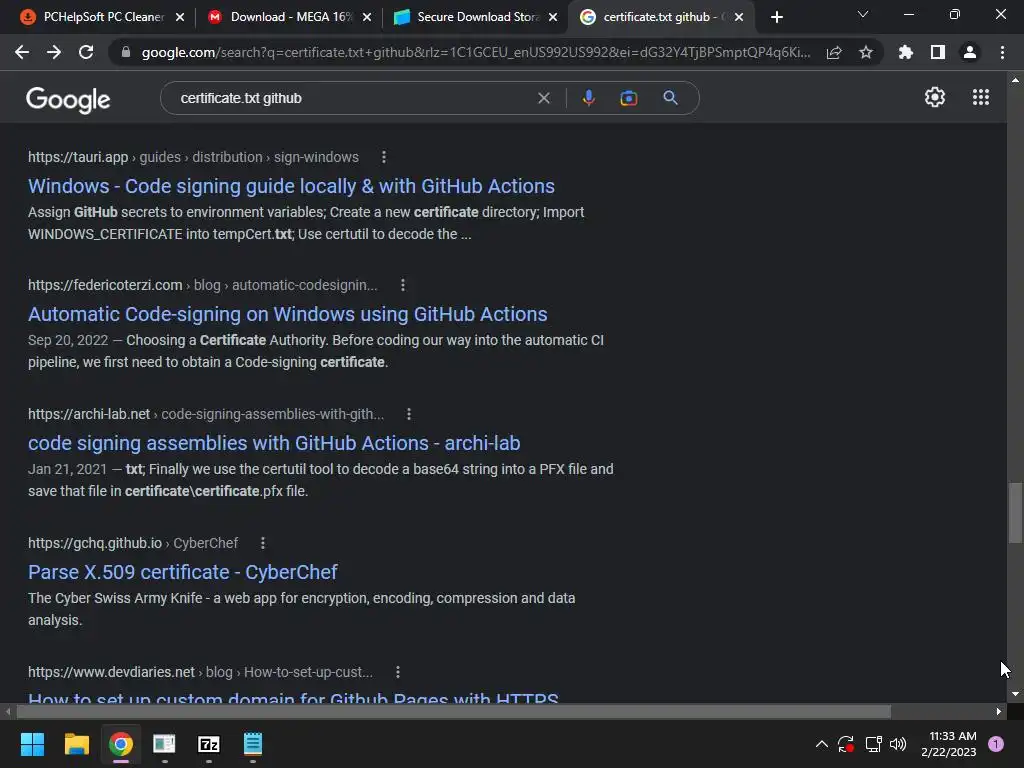View site information via lock icon

click(x=125, y=52)
